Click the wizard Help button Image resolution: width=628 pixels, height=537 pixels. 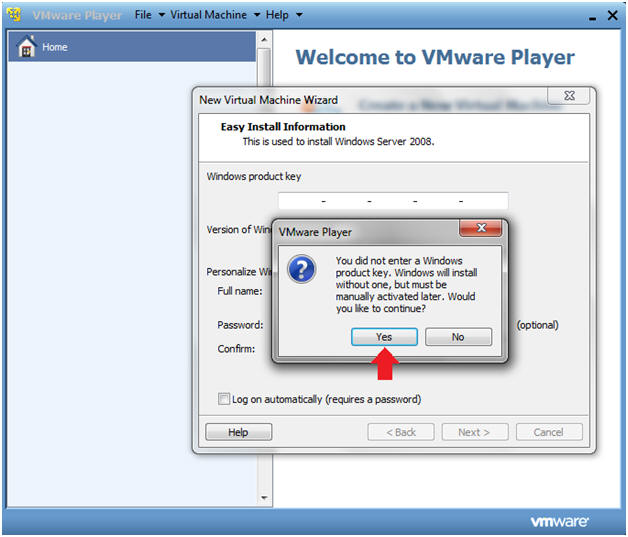tap(238, 432)
